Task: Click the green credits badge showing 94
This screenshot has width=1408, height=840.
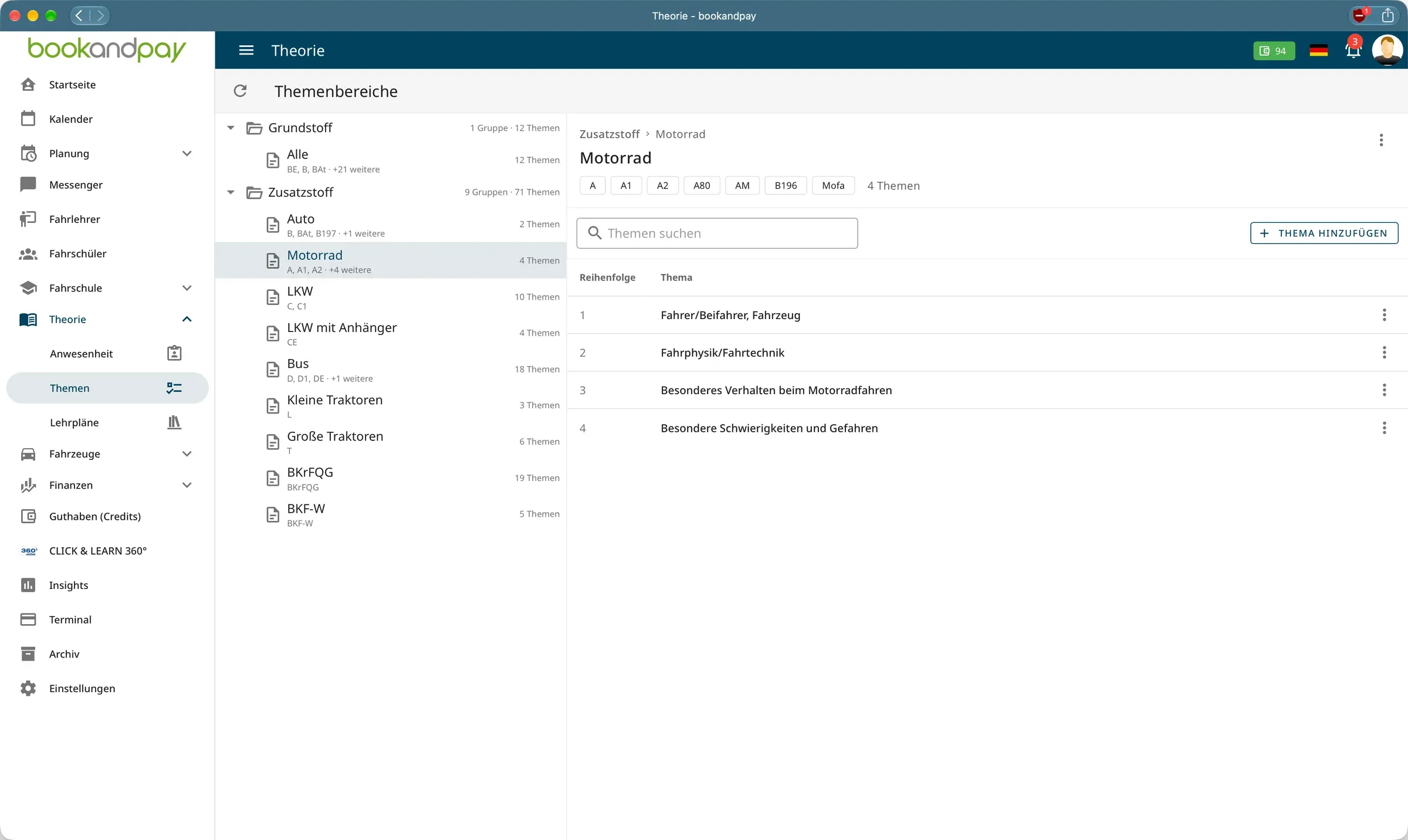Action: [x=1274, y=51]
